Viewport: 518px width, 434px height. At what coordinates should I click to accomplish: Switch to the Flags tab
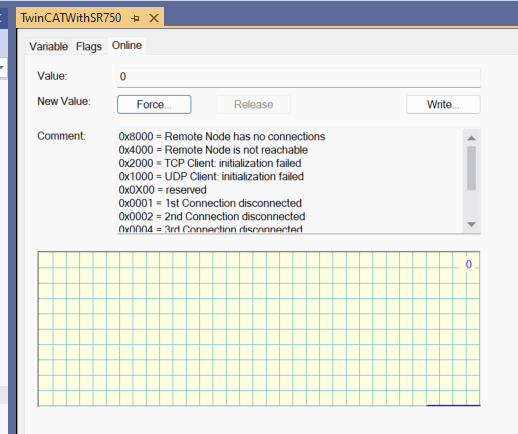click(x=89, y=46)
